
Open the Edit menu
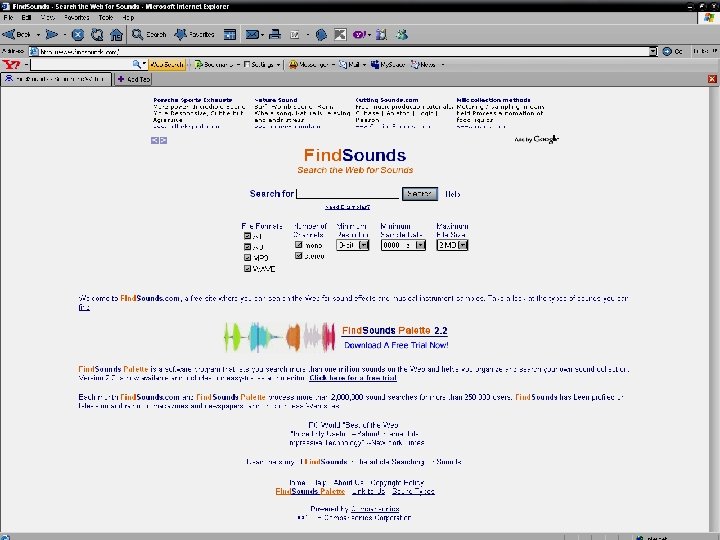(26, 17)
